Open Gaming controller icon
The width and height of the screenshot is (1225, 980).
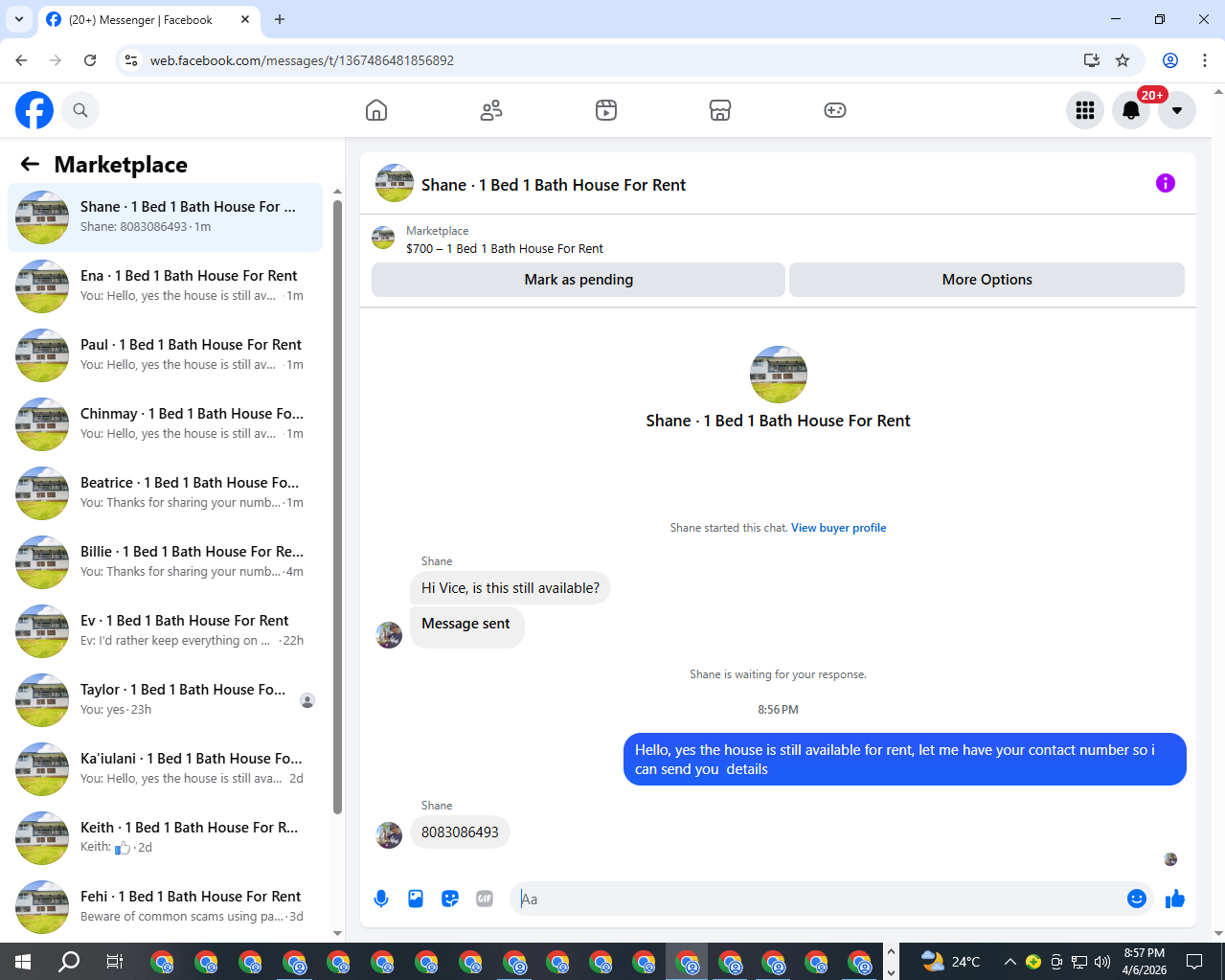coord(835,110)
